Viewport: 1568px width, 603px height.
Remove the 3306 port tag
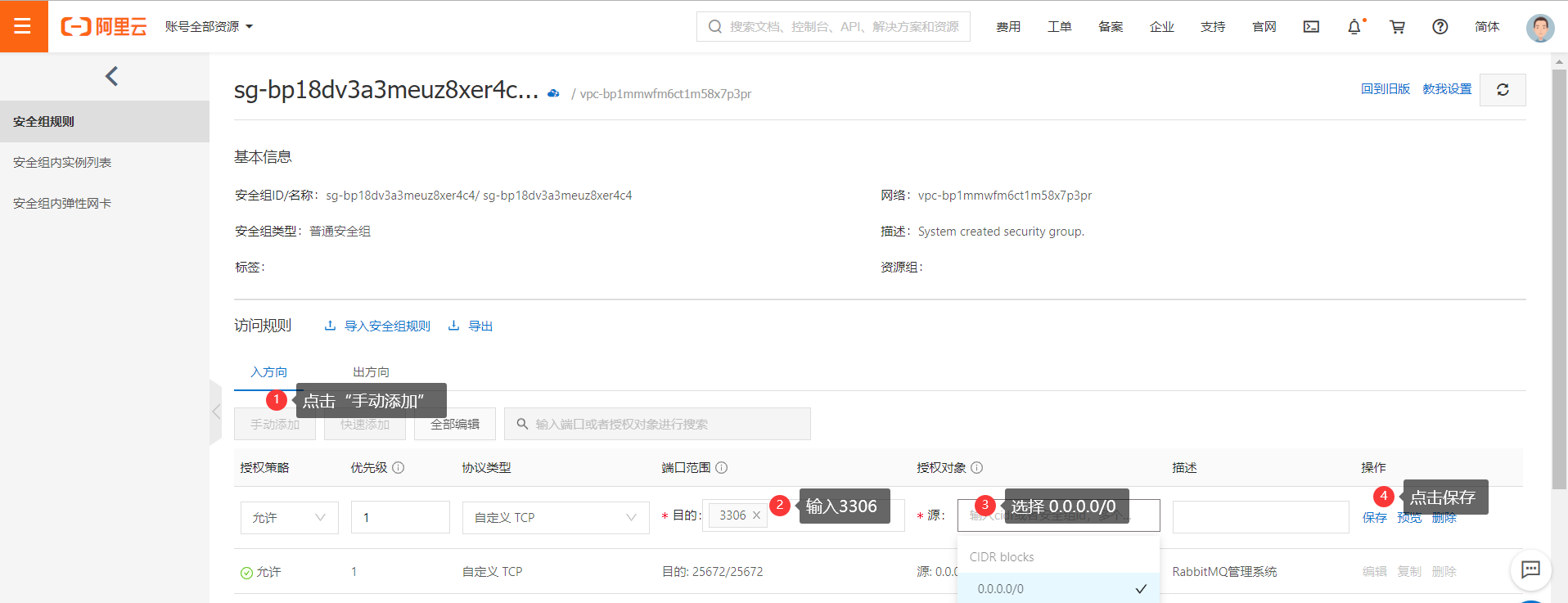click(x=756, y=515)
